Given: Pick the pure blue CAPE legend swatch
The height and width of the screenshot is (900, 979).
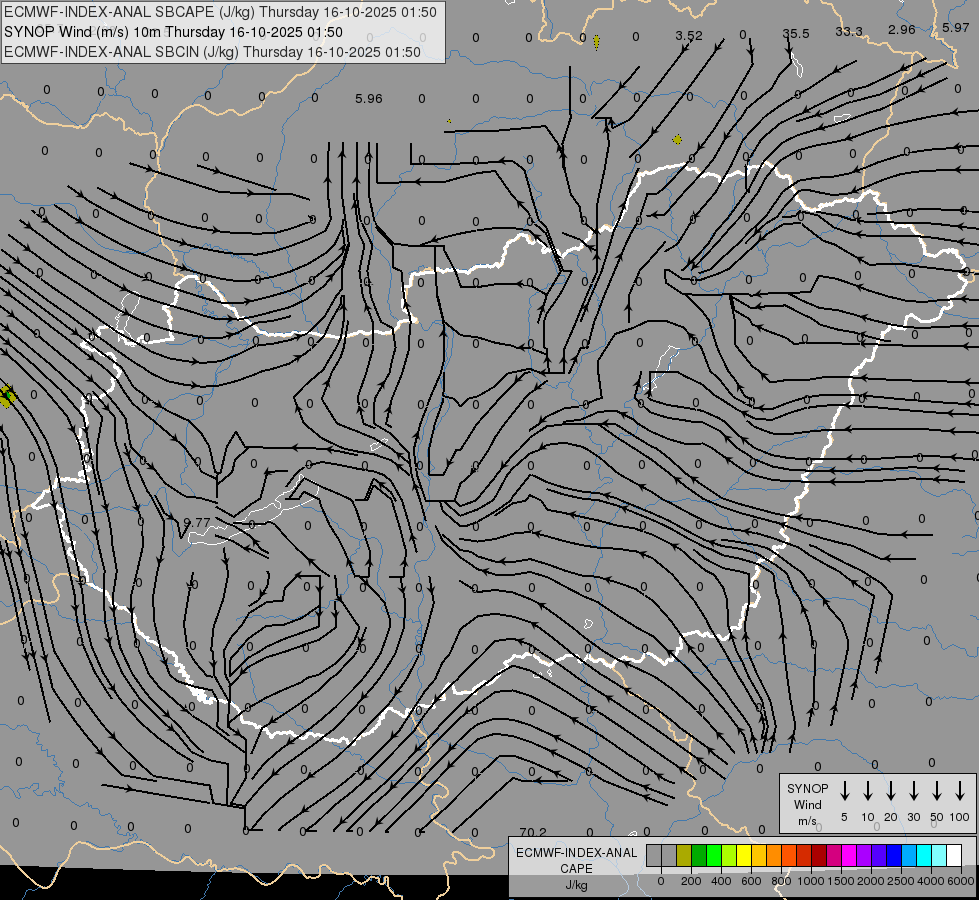Looking at the screenshot, I should [895, 855].
